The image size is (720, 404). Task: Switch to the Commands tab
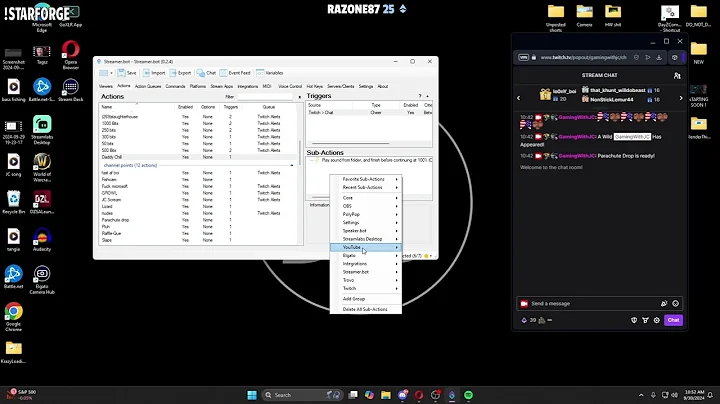175,86
